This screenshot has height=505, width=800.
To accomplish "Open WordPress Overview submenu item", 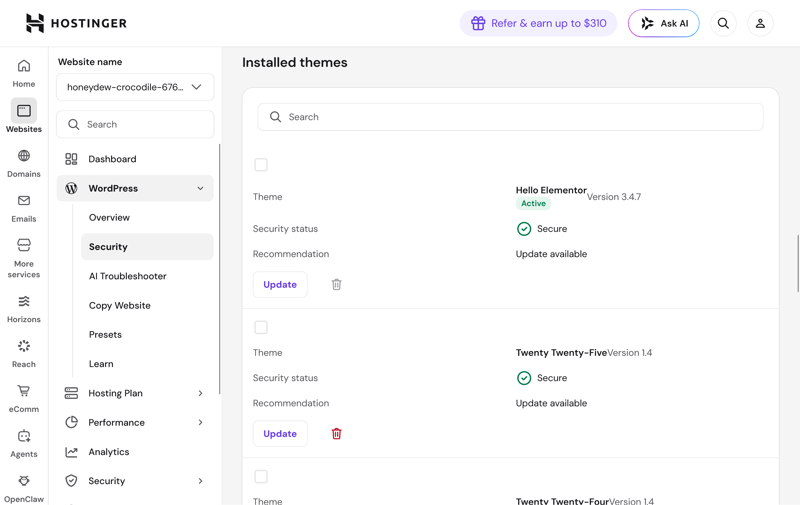I will [x=147, y=217].
